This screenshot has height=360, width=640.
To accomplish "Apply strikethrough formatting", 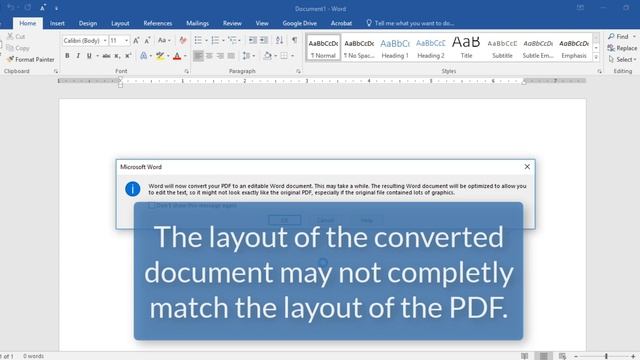I will coord(106,56).
